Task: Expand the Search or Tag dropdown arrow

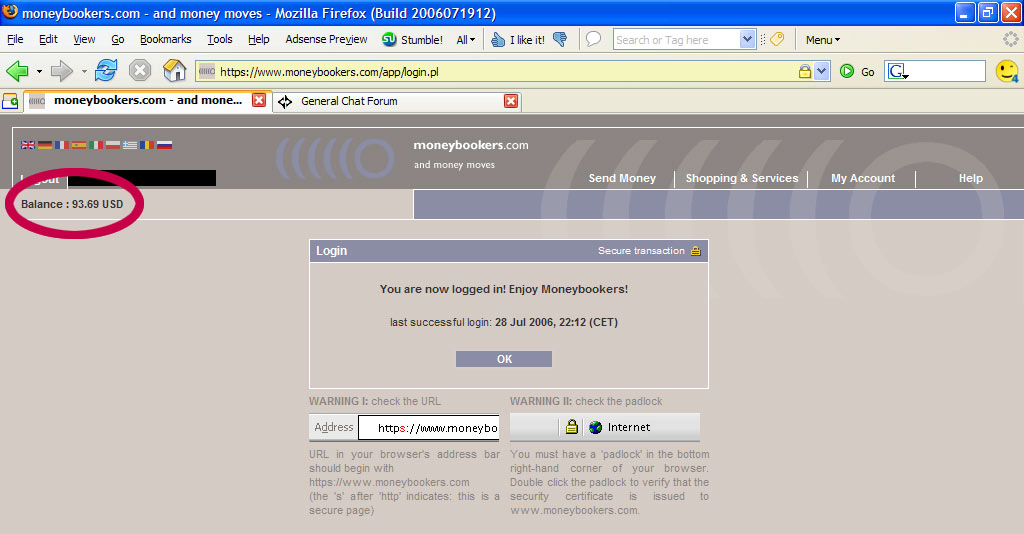Action: pos(748,39)
